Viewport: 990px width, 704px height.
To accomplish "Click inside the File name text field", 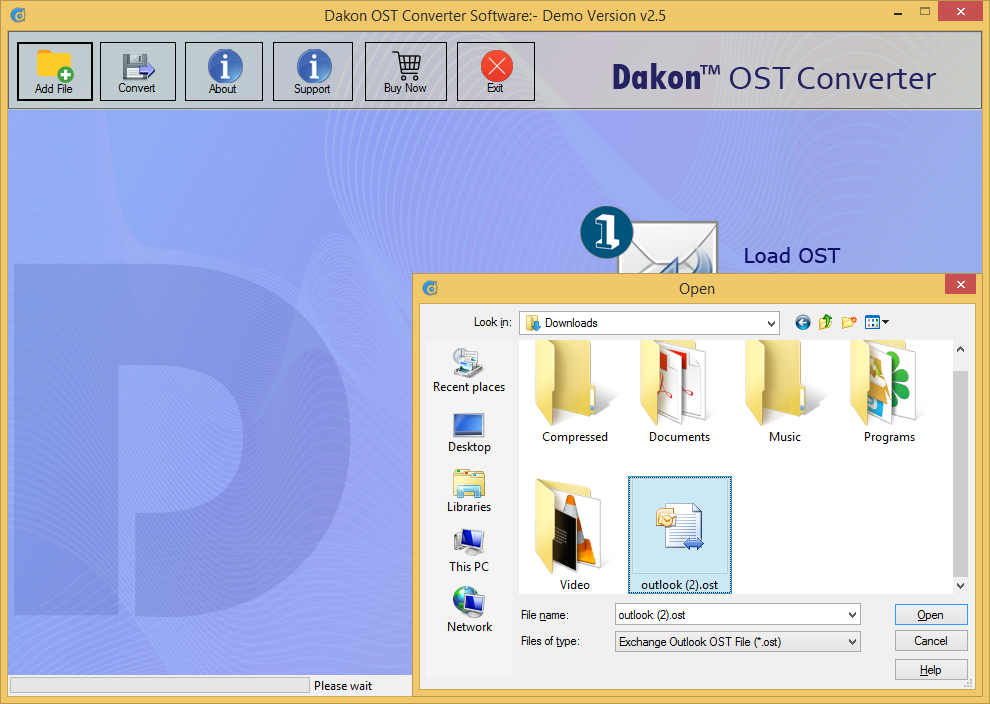I will (x=730, y=614).
